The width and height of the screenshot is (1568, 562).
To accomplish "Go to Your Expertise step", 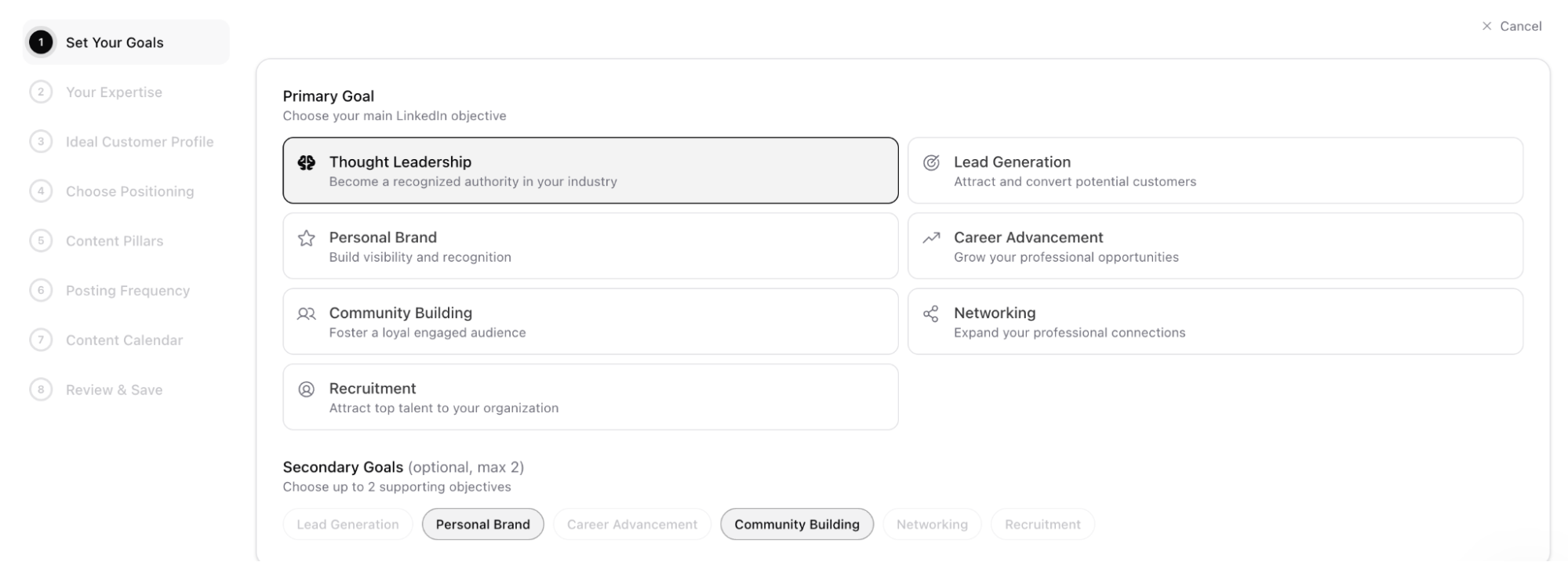I will [x=114, y=92].
